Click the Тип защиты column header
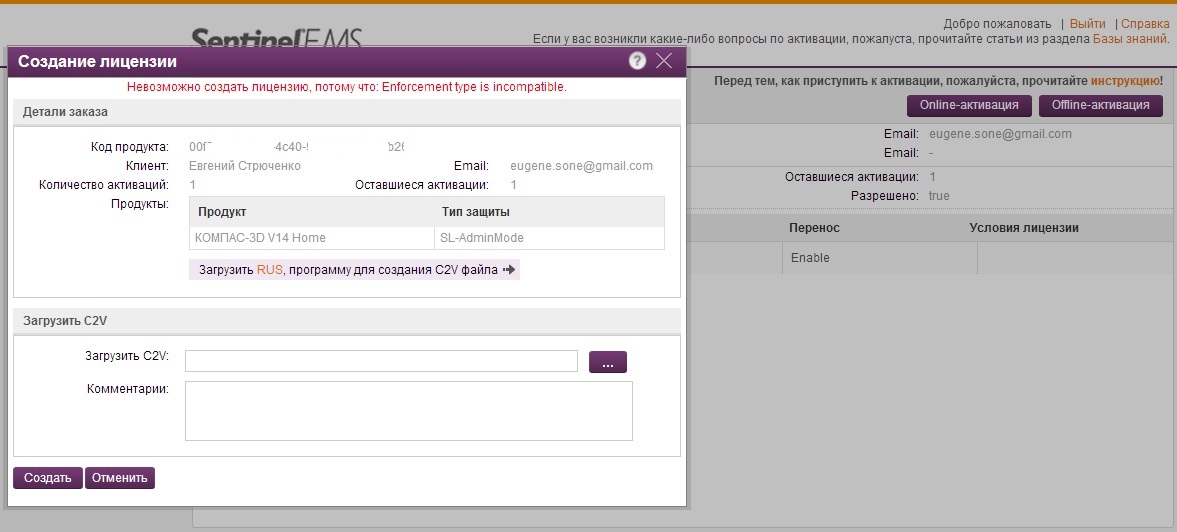This screenshot has width=1177, height=532. pyautogui.click(x=549, y=212)
